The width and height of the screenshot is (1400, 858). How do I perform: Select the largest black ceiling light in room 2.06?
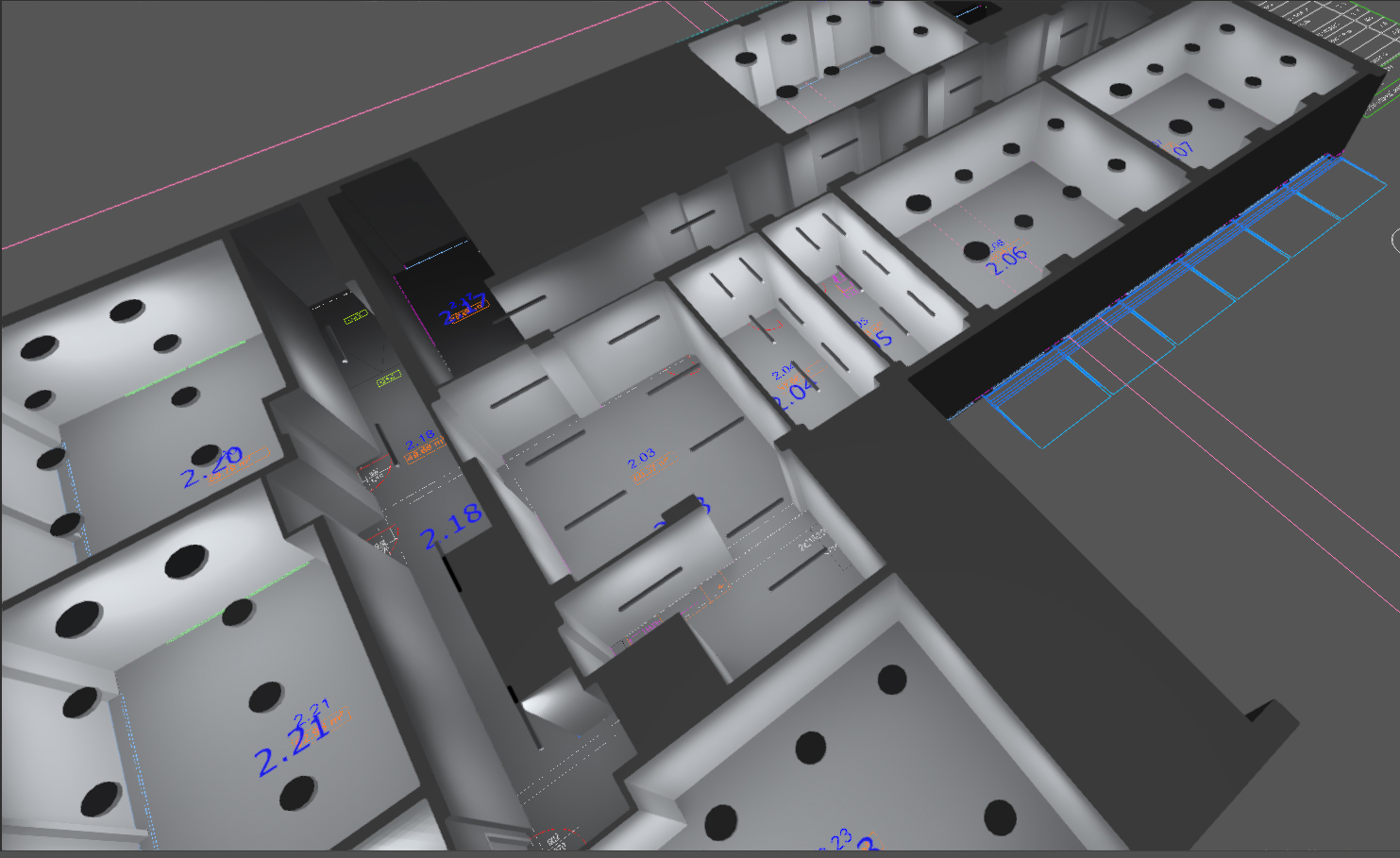click(x=977, y=251)
